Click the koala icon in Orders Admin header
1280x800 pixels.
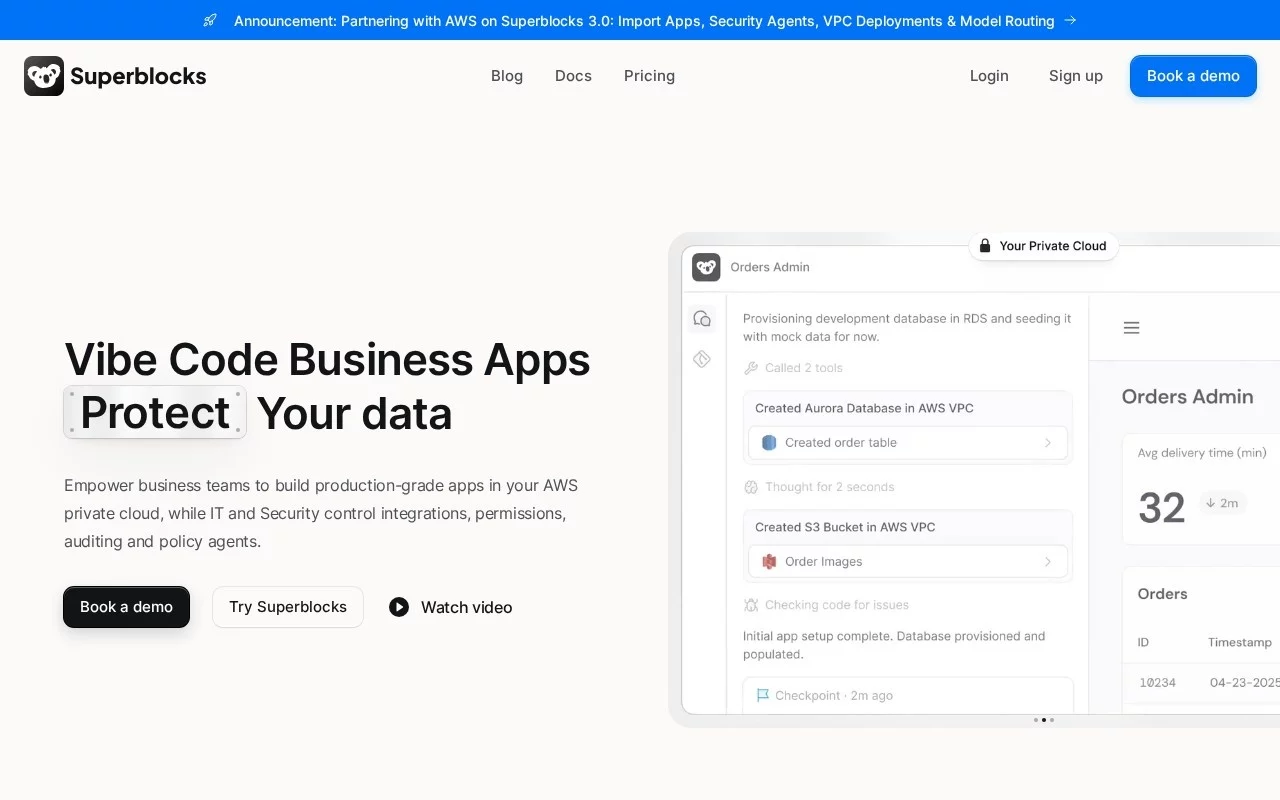click(x=706, y=267)
